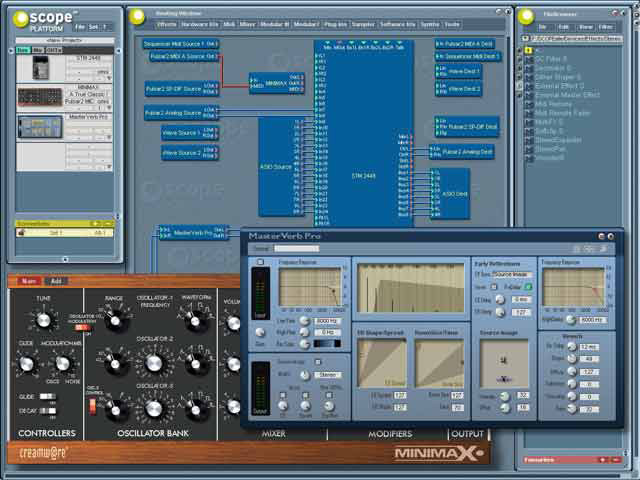Open the Software IOs menu
Viewport: 640px width, 480px height.
click(398, 24)
